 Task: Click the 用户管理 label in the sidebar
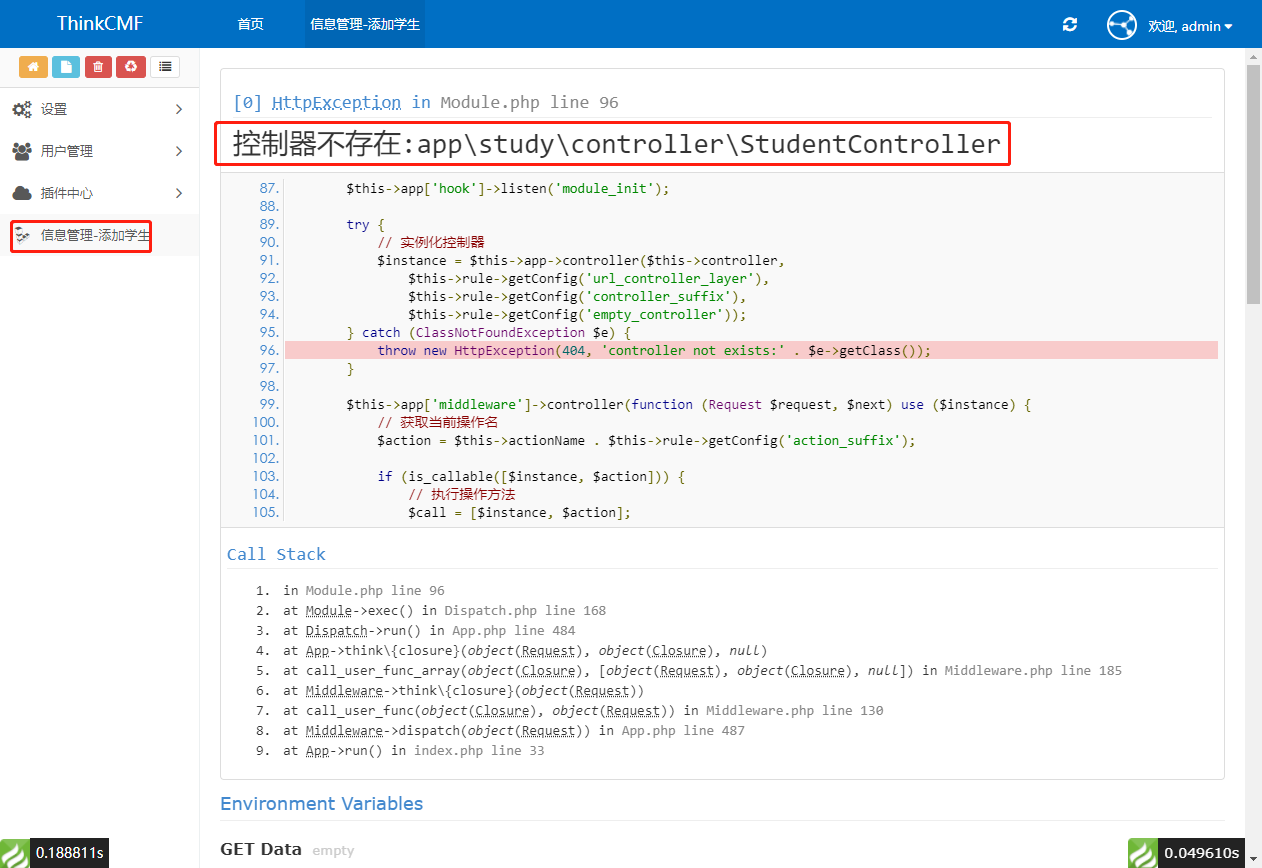67,151
